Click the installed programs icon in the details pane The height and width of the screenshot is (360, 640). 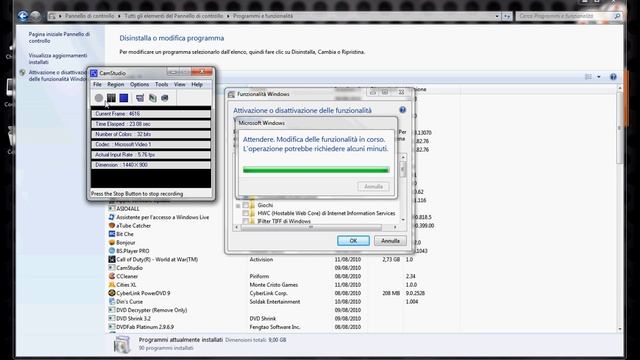tap(122, 344)
